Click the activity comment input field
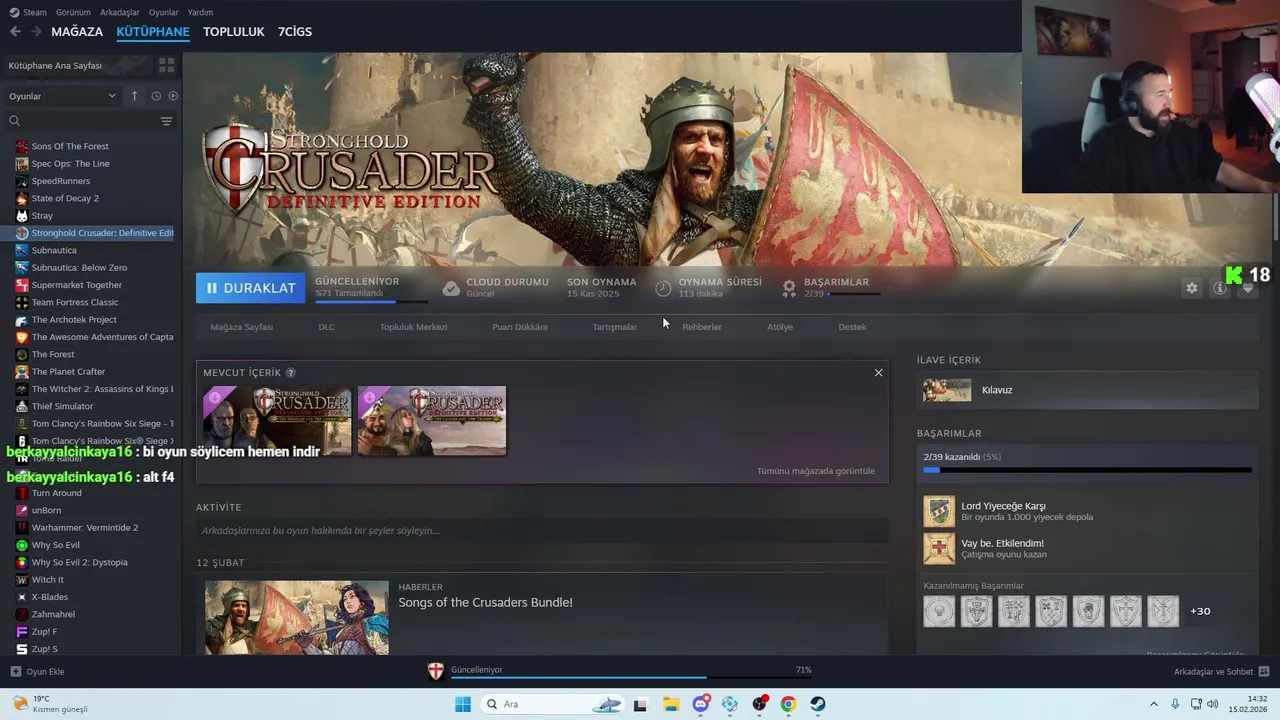 pos(542,531)
